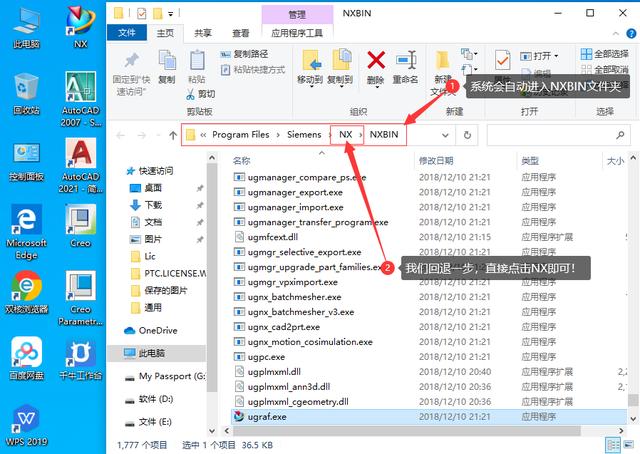Expand chevron after Program Files breadcrumb

point(278,135)
